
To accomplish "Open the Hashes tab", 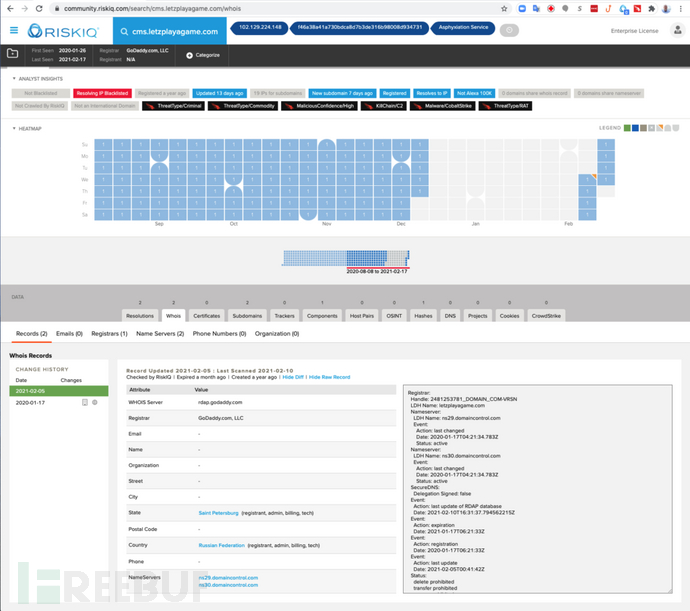I will pyautogui.click(x=423, y=316).
